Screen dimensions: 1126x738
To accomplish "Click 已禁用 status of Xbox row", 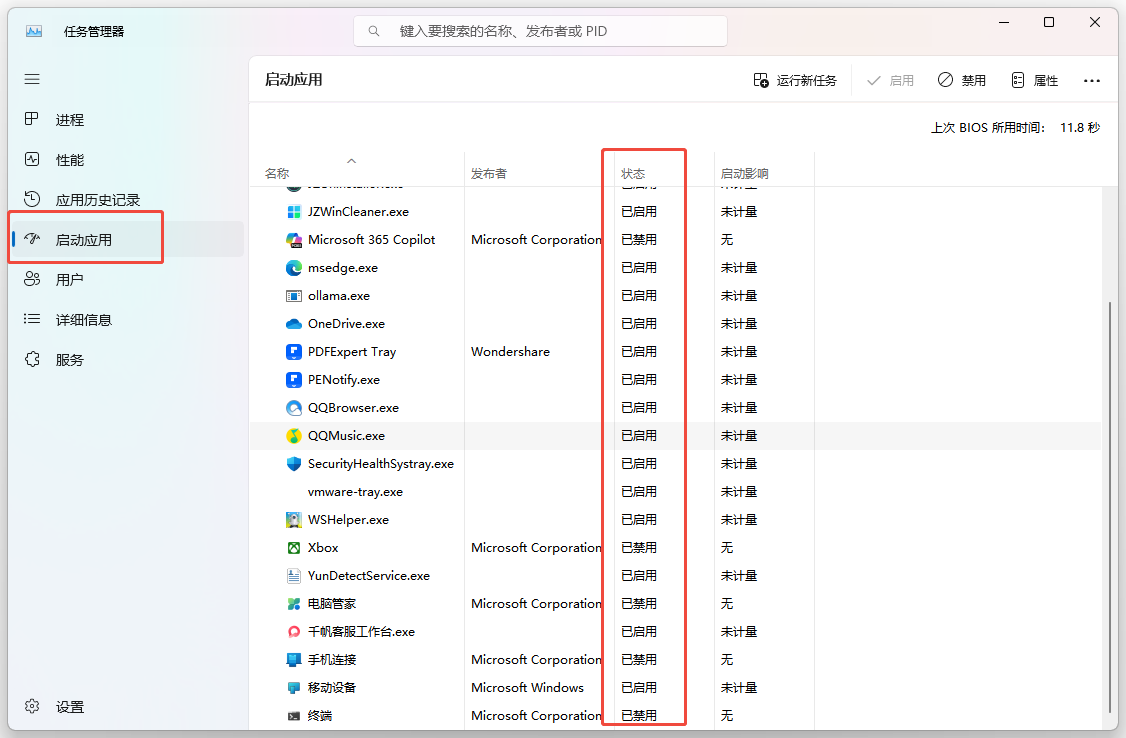I will [639, 548].
